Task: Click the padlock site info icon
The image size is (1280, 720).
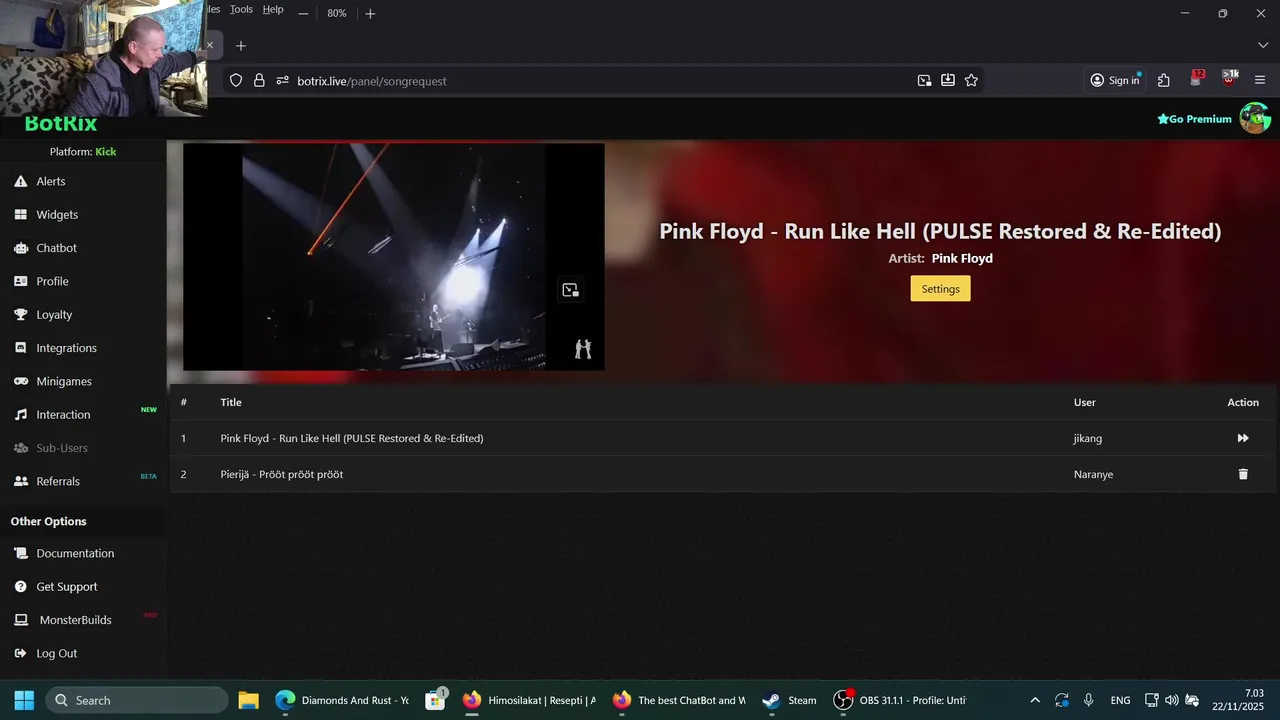Action: (259, 81)
